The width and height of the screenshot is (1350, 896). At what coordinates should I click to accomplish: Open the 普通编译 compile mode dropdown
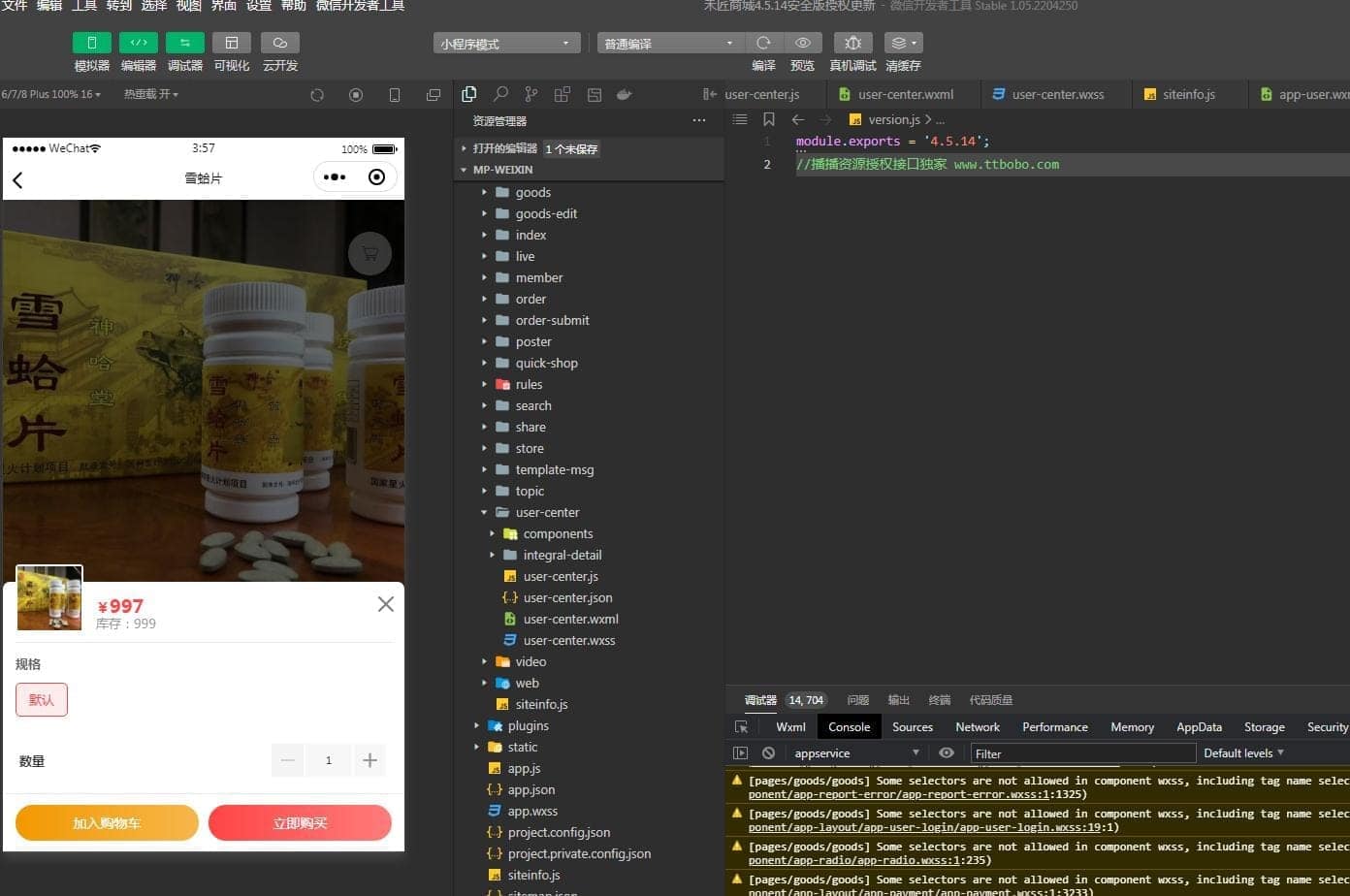670,44
